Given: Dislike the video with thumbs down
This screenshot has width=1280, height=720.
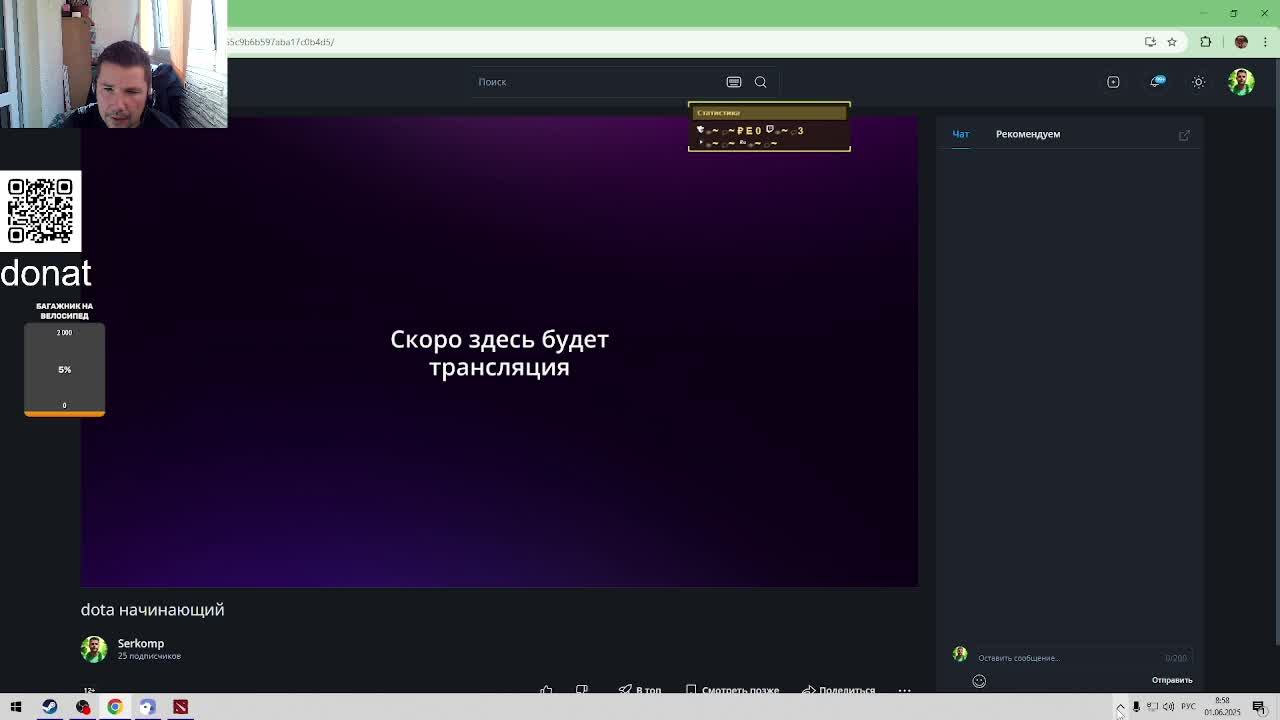Looking at the screenshot, I should point(582,690).
